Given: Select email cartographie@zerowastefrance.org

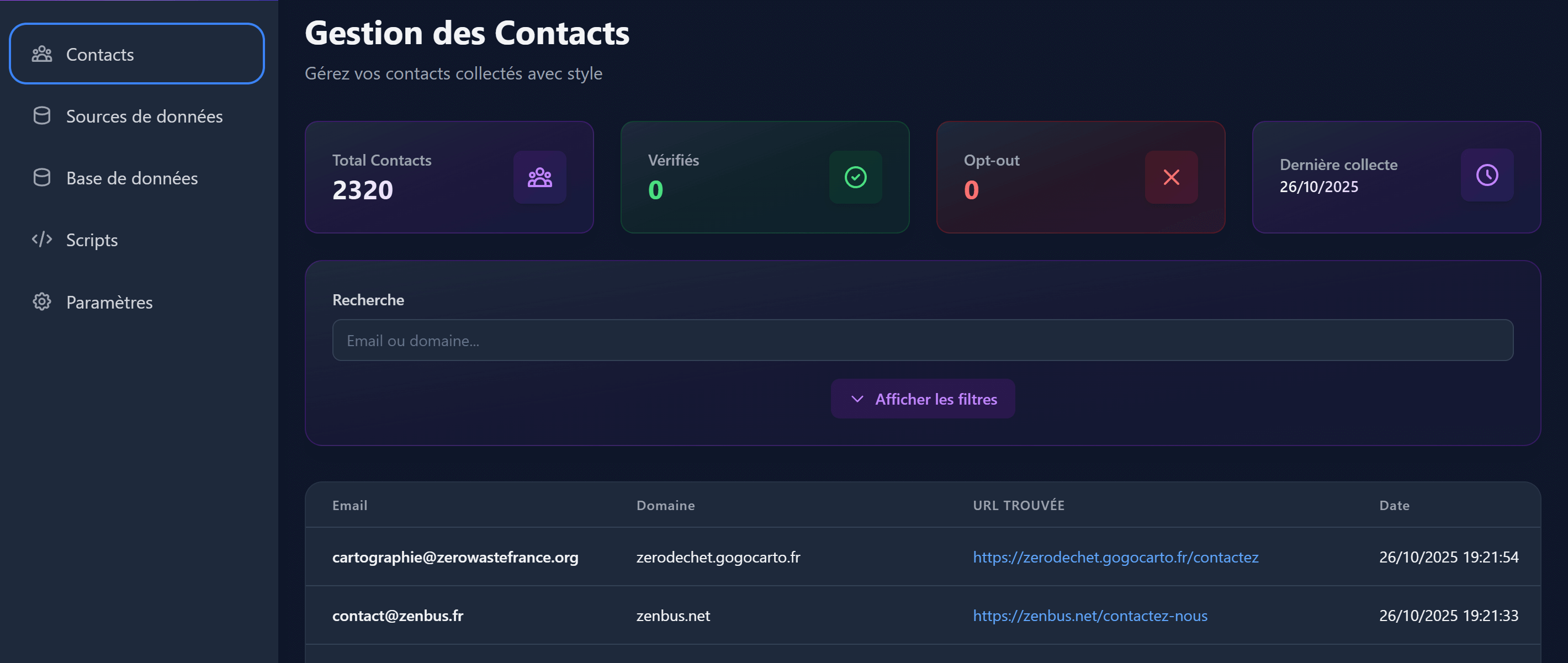Looking at the screenshot, I should pyautogui.click(x=455, y=556).
